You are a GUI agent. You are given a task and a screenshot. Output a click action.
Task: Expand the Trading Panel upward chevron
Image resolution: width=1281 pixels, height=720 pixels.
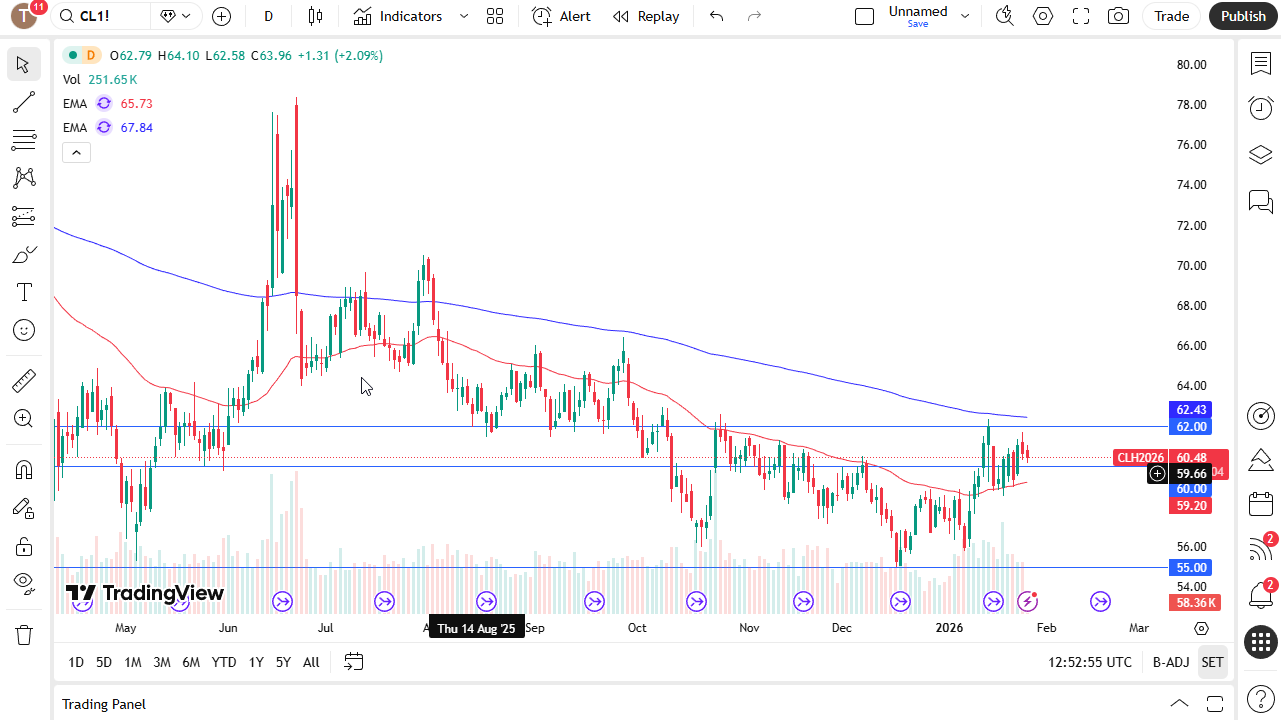[1180, 703]
